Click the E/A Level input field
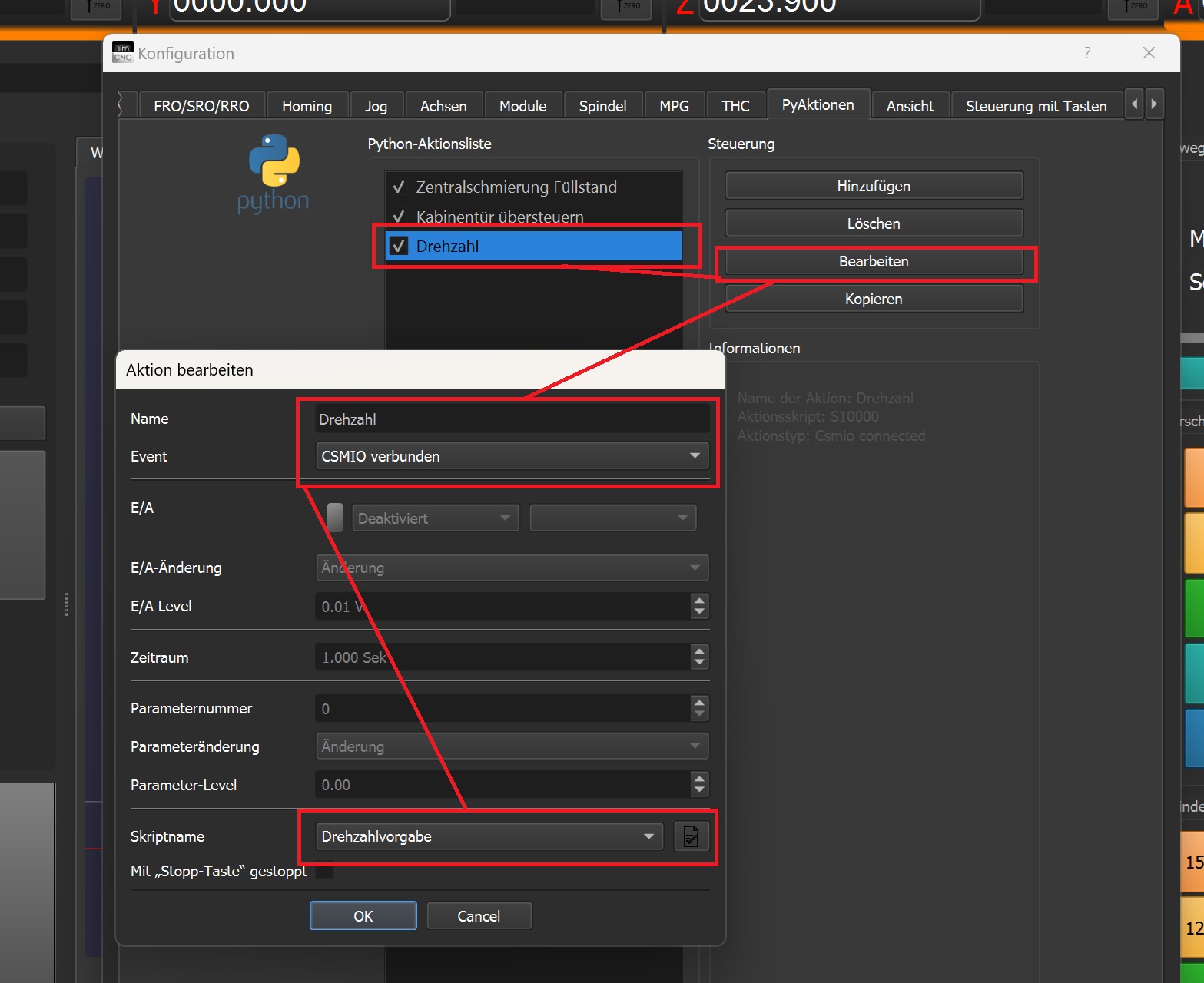 pos(503,606)
